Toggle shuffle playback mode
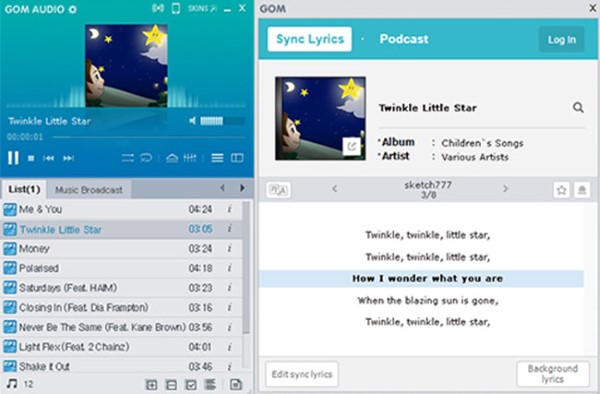The image size is (600, 394). tap(127, 158)
